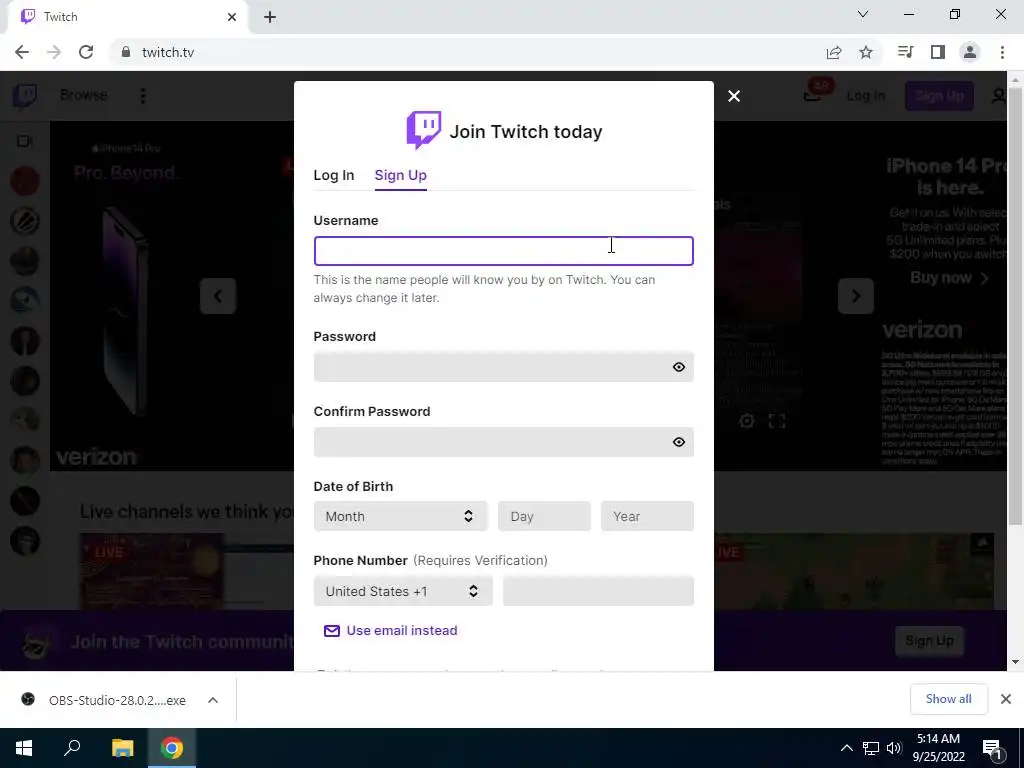Close the Join Twitch signup dialog

[734, 96]
